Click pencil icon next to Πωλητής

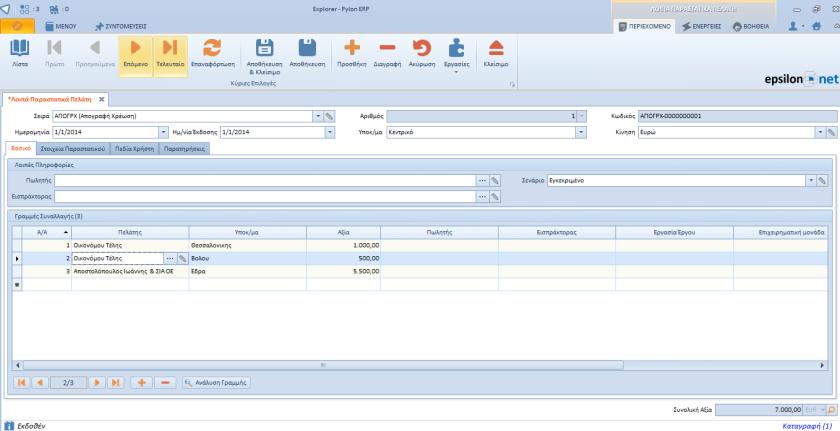point(495,181)
